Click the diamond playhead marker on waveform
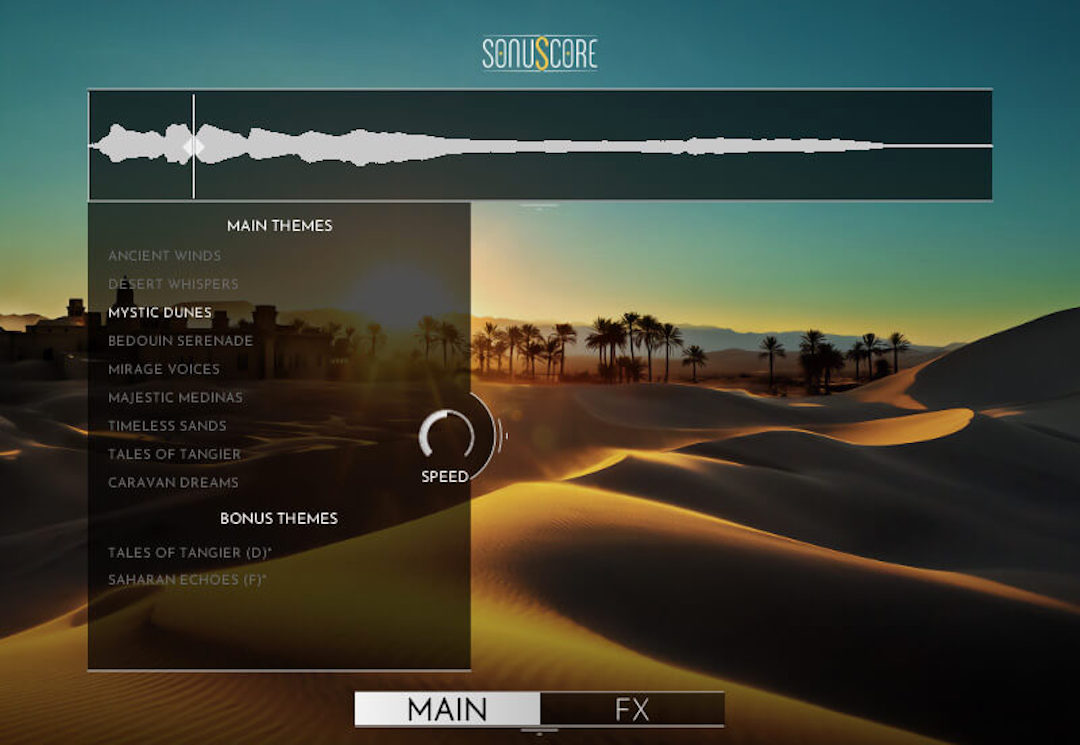 point(193,147)
